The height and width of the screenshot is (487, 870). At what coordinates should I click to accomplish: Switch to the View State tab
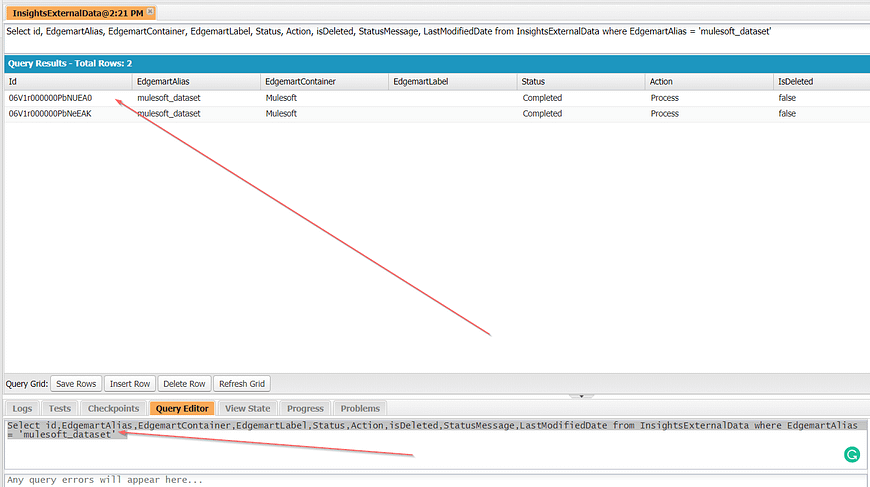point(247,408)
